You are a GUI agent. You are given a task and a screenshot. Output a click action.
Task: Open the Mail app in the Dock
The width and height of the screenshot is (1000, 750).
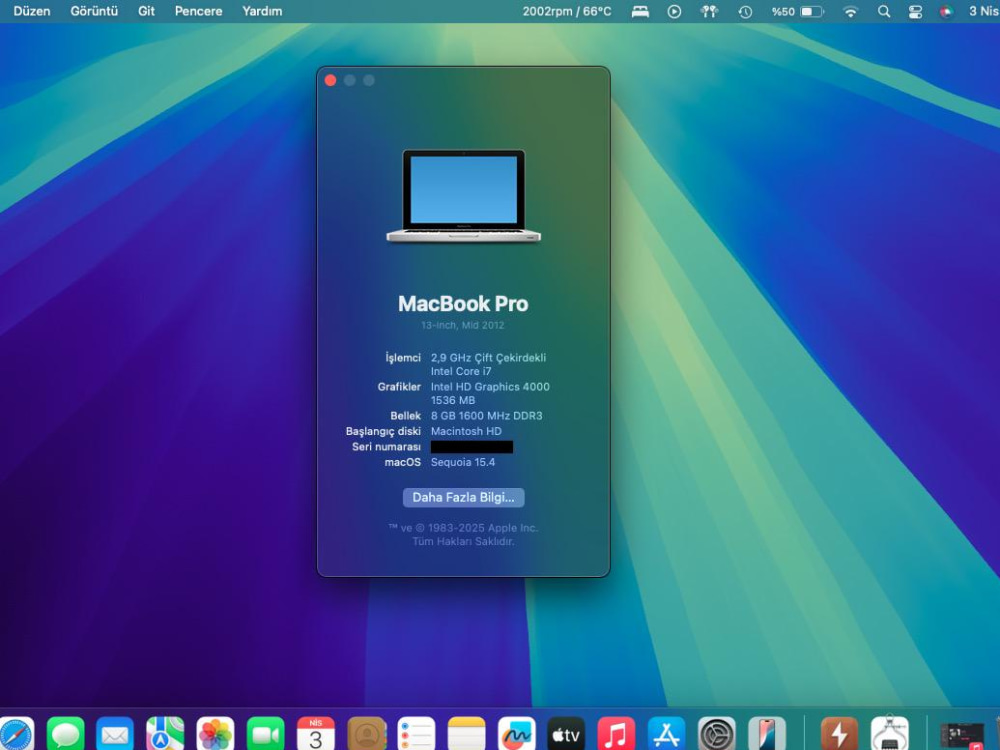coord(115,734)
